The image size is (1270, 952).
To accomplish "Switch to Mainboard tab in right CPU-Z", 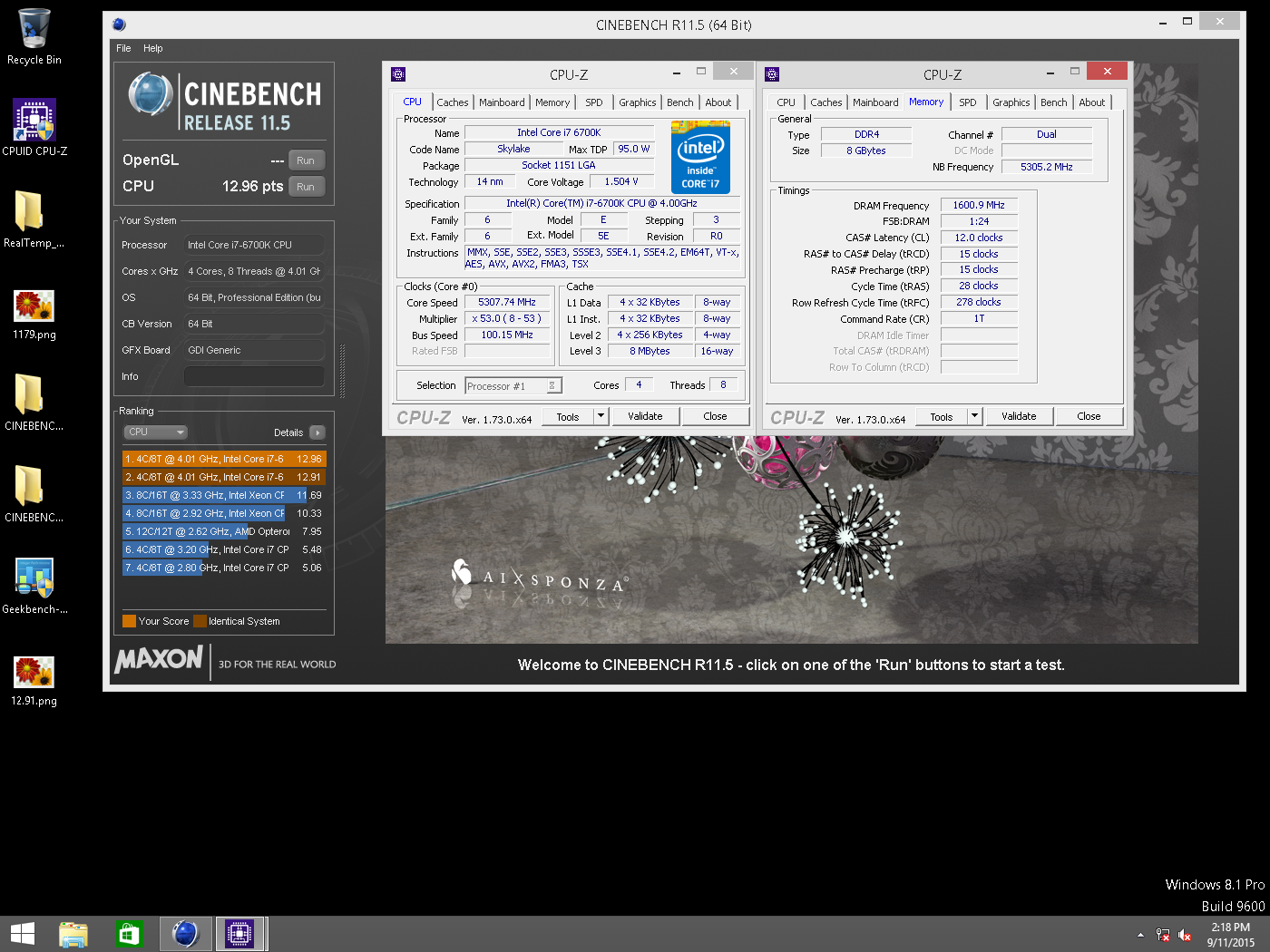I will 875,102.
